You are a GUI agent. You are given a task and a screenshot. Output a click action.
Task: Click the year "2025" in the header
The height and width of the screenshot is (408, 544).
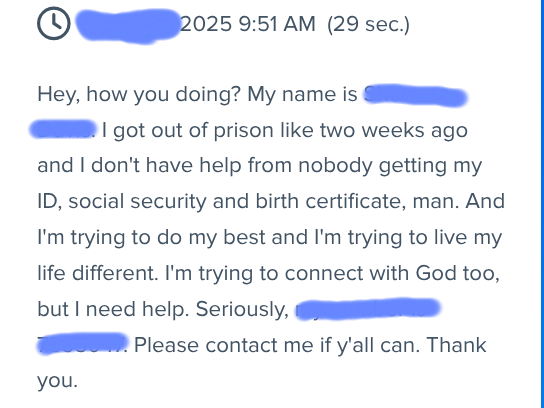pos(206,24)
